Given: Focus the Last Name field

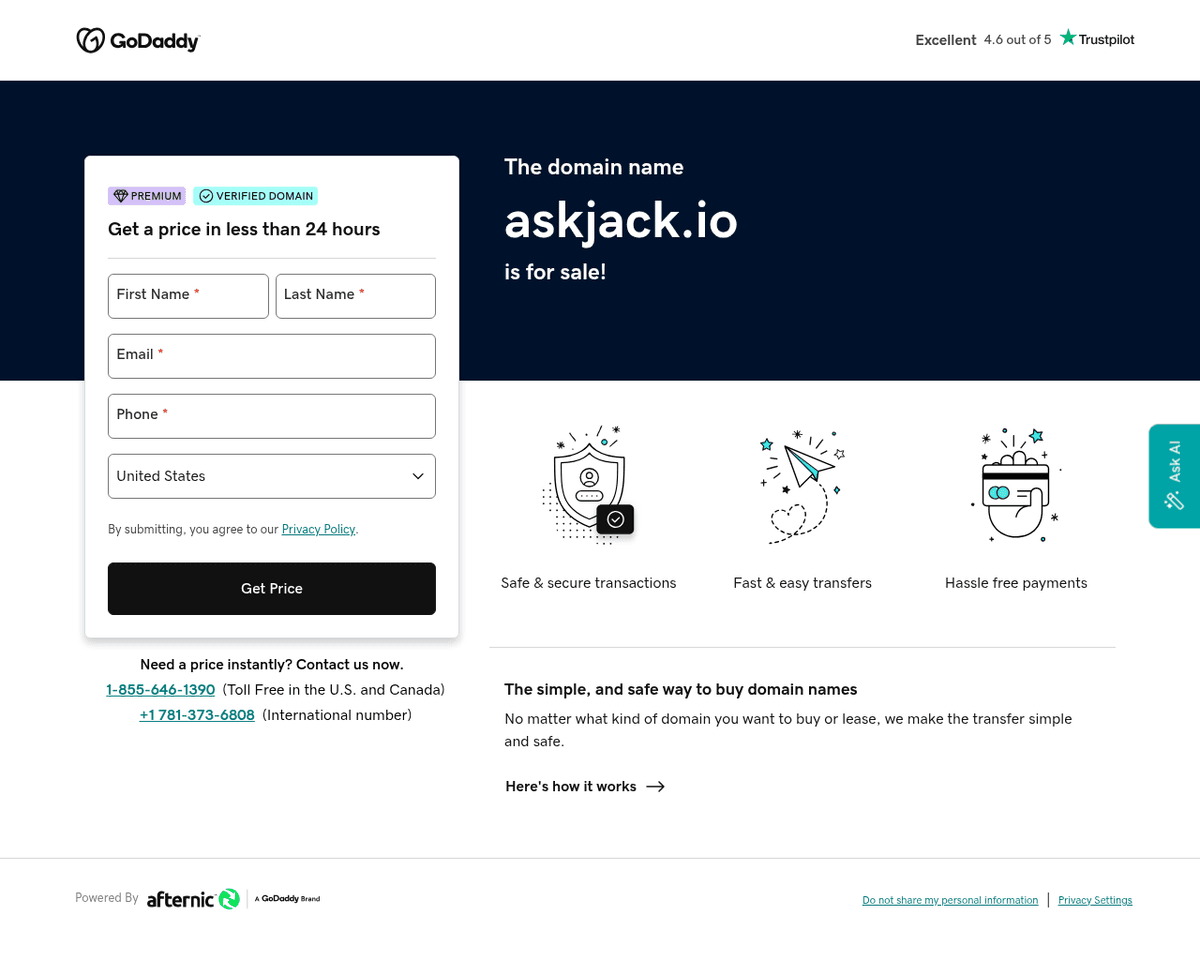Looking at the screenshot, I should click(355, 296).
